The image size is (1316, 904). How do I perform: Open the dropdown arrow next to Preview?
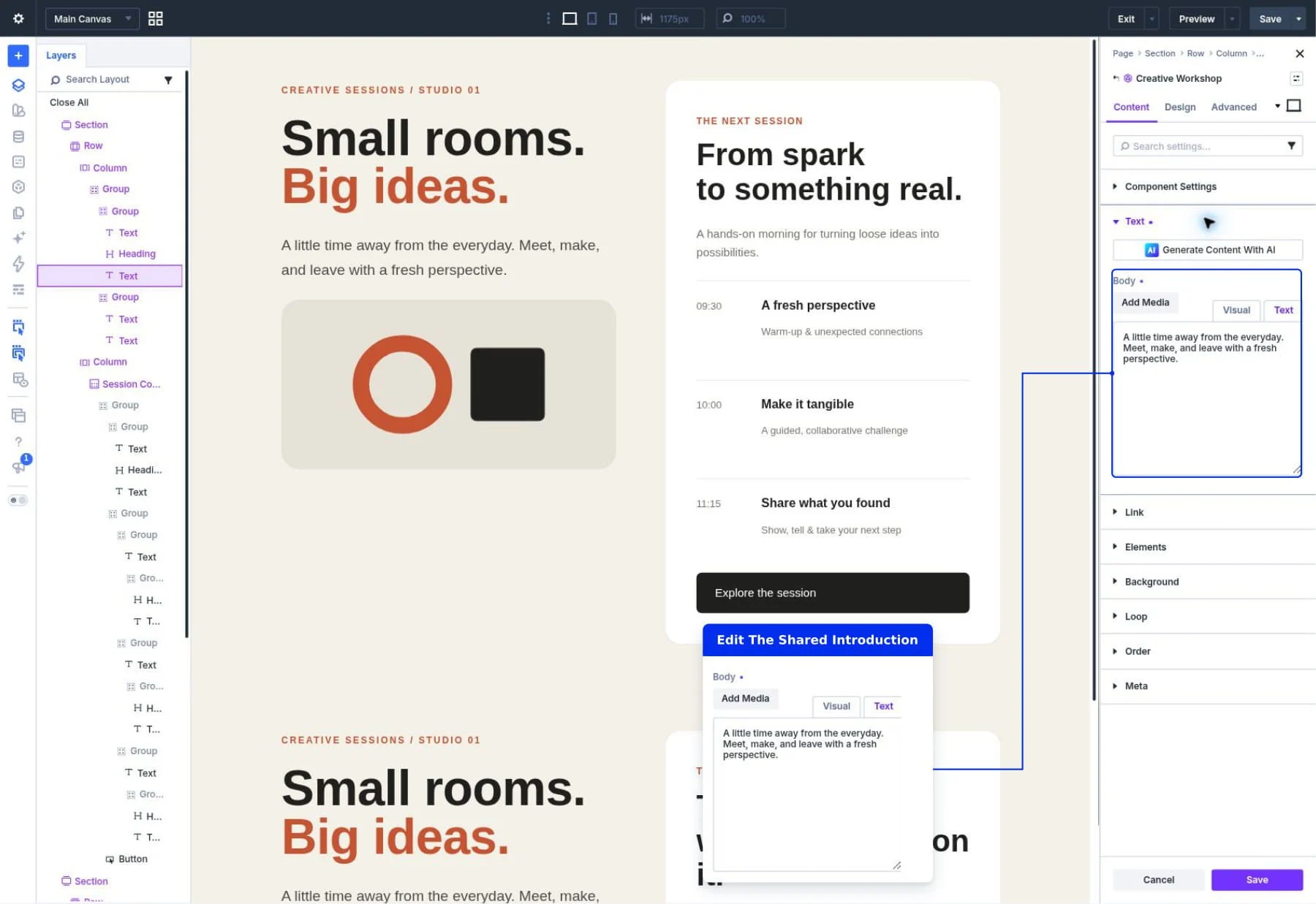(x=1233, y=19)
